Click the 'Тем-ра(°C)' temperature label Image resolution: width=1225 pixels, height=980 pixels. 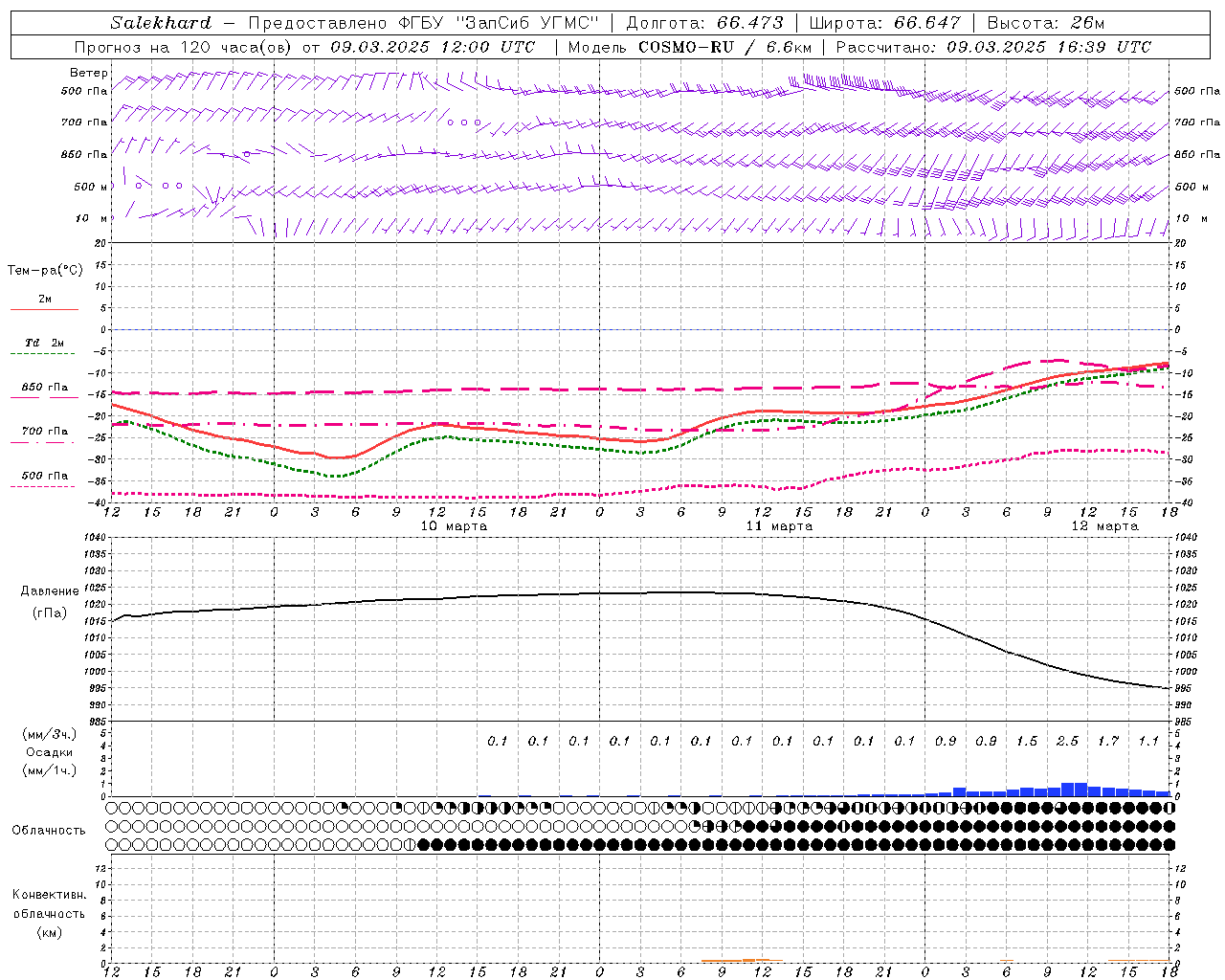pos(45,271)
